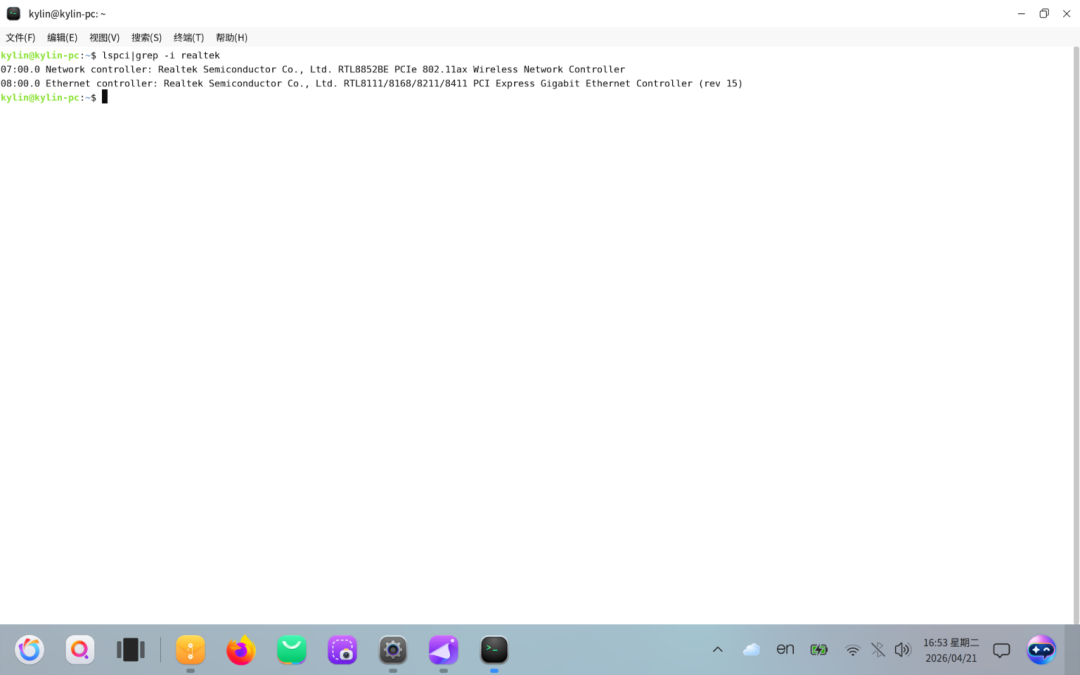Open the notification message center icon

pos(1001,650)
